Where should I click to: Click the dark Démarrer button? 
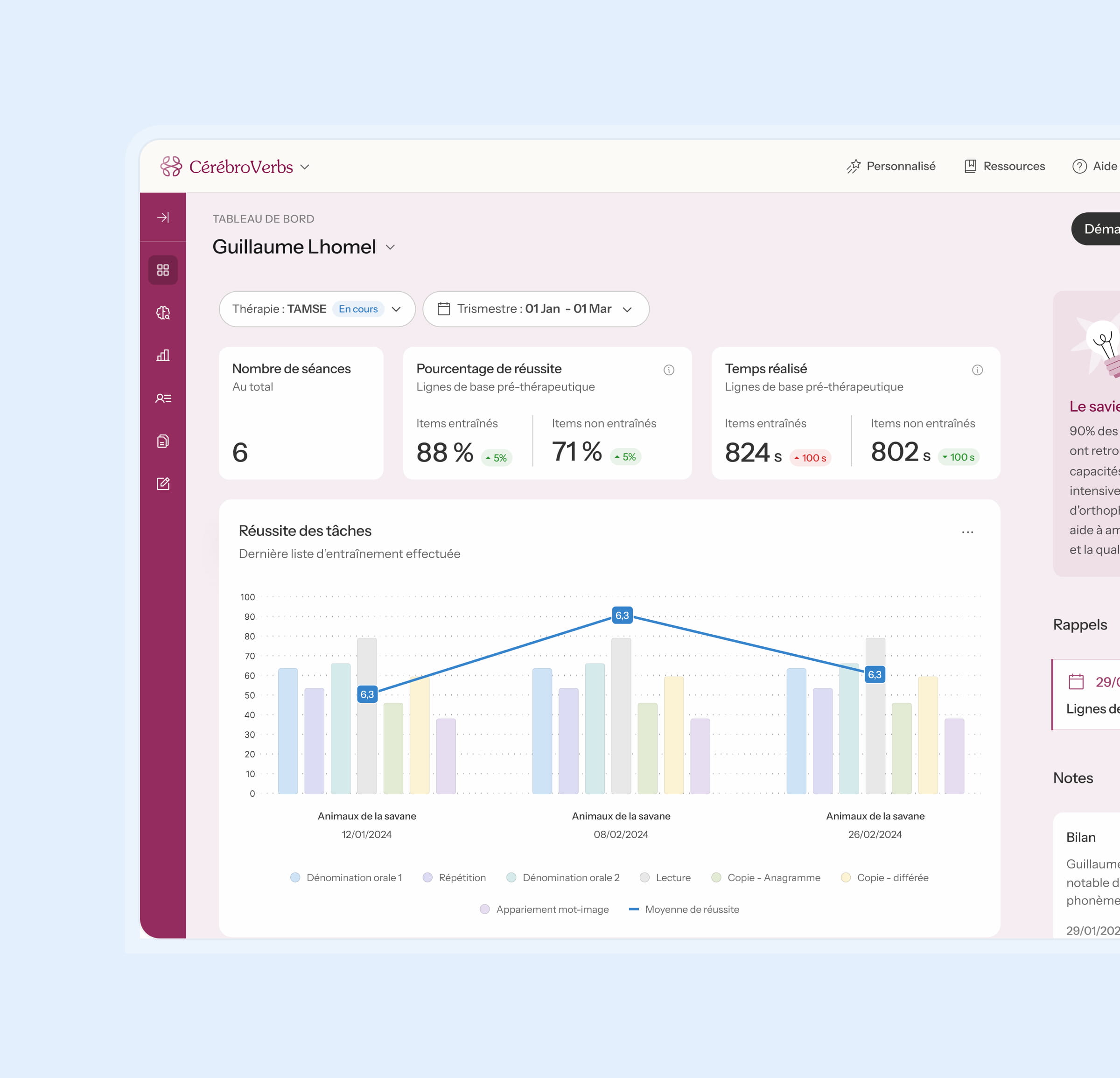click(1095, 229)
